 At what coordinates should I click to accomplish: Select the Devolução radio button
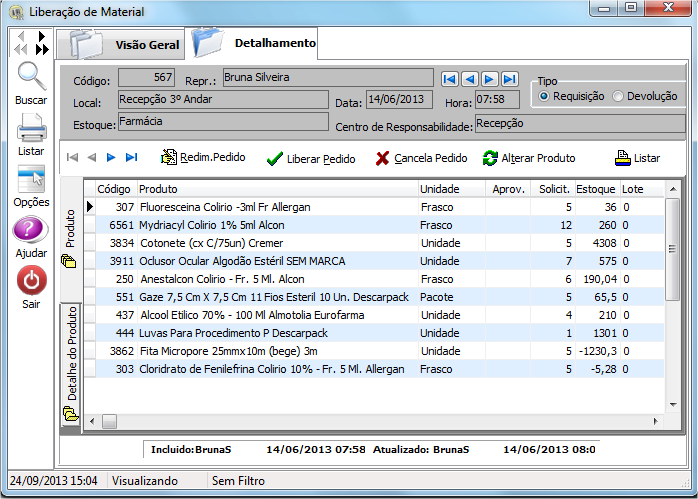tap(618, 96)
